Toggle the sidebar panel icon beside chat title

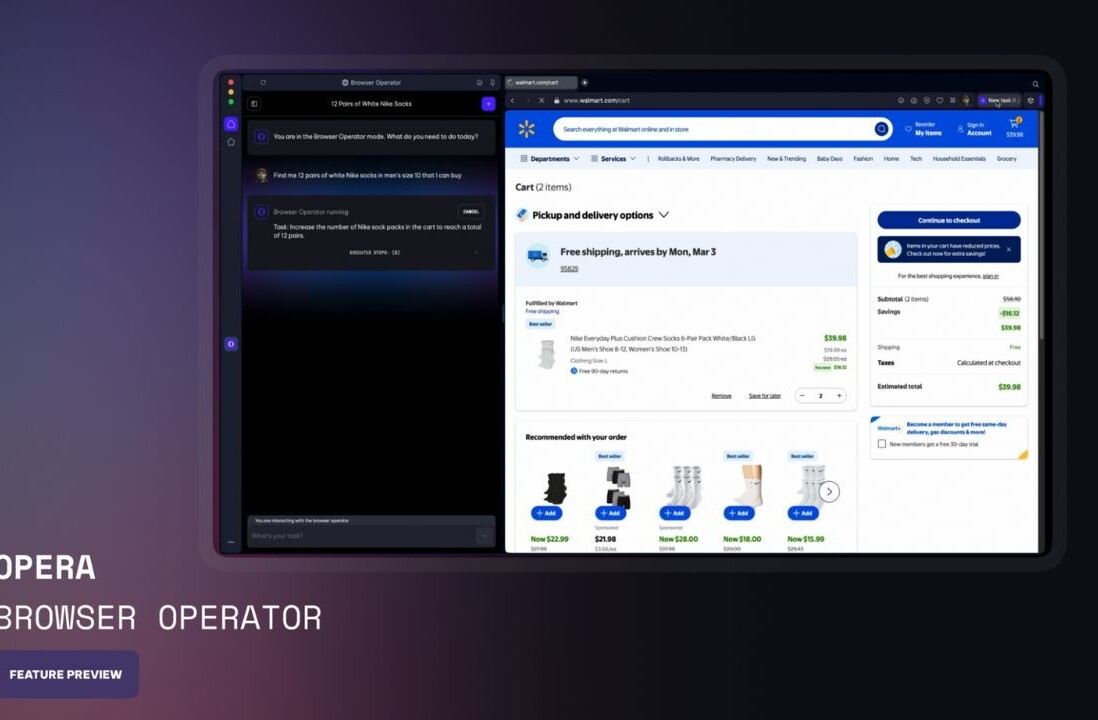pos(255,104)
